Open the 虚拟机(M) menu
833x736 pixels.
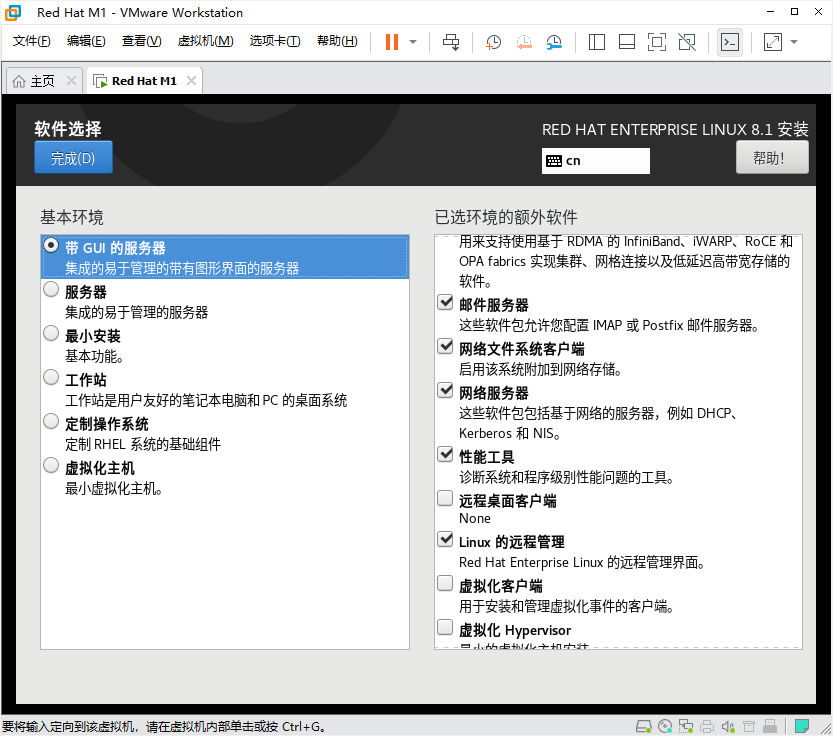click(x=205, y=41)
